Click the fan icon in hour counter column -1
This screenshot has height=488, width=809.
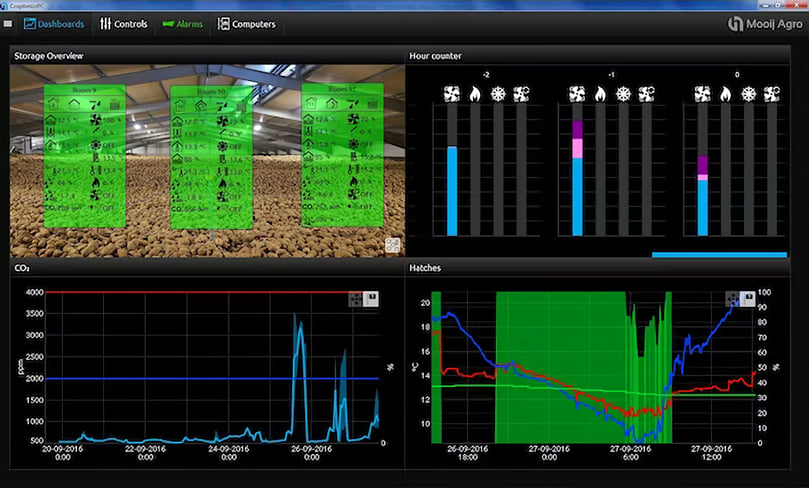point(577,94)
